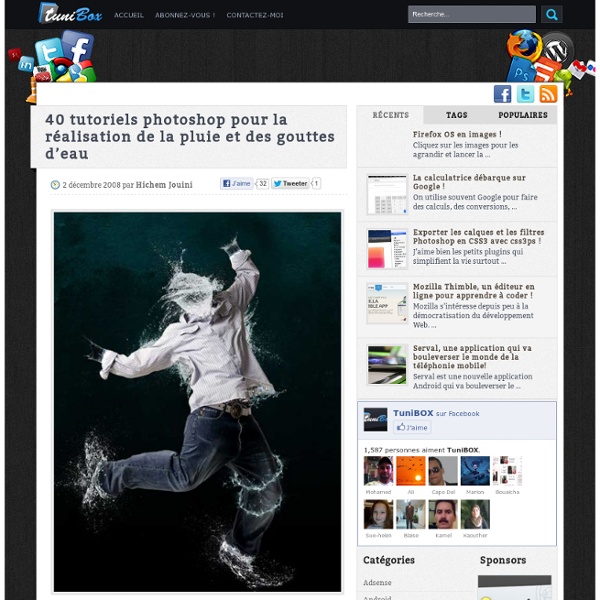Viewport: 600px width, 600px height.
Task: Click Blaise's profile picture
Action: 411,514
